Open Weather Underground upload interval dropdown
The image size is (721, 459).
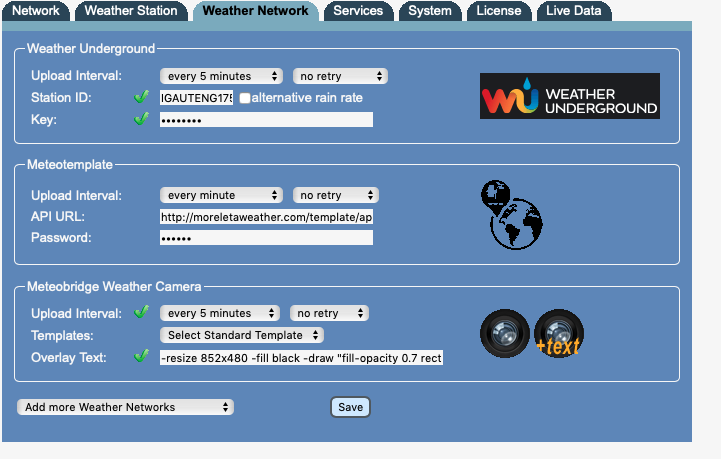coord(221,76)
